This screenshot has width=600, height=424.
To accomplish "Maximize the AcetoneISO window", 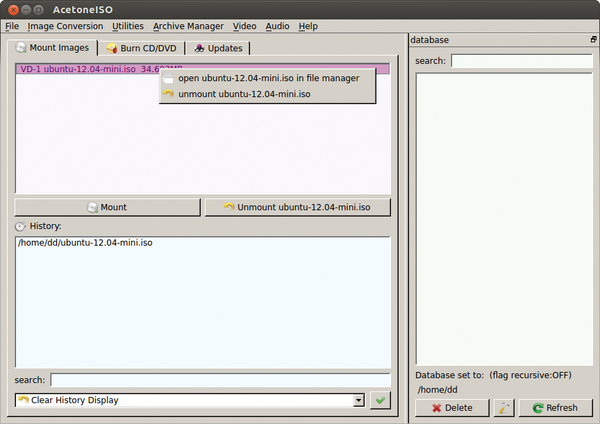I will [39, 10].
